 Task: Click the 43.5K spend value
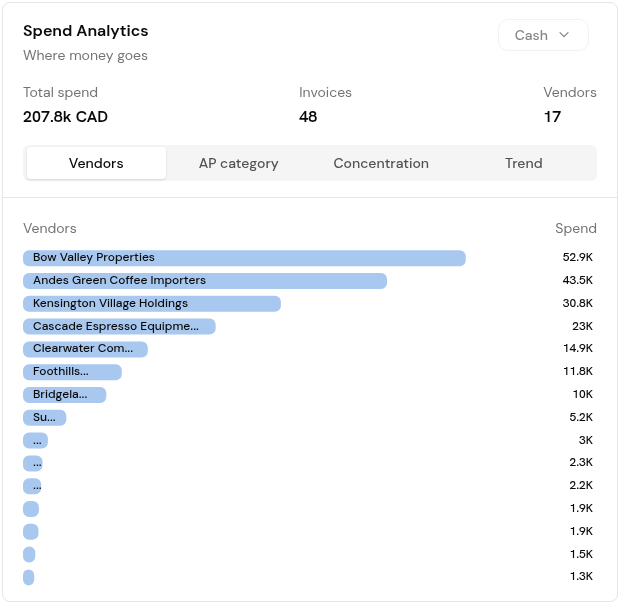[577, 280]
